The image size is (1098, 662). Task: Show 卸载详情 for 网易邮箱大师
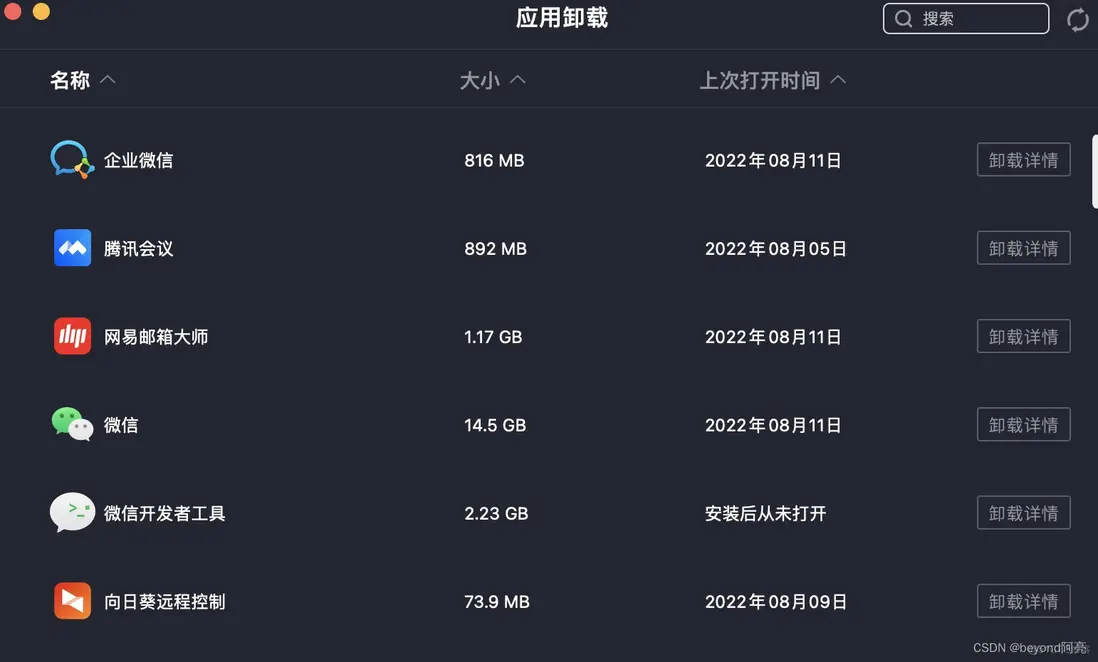(1023, 337)
